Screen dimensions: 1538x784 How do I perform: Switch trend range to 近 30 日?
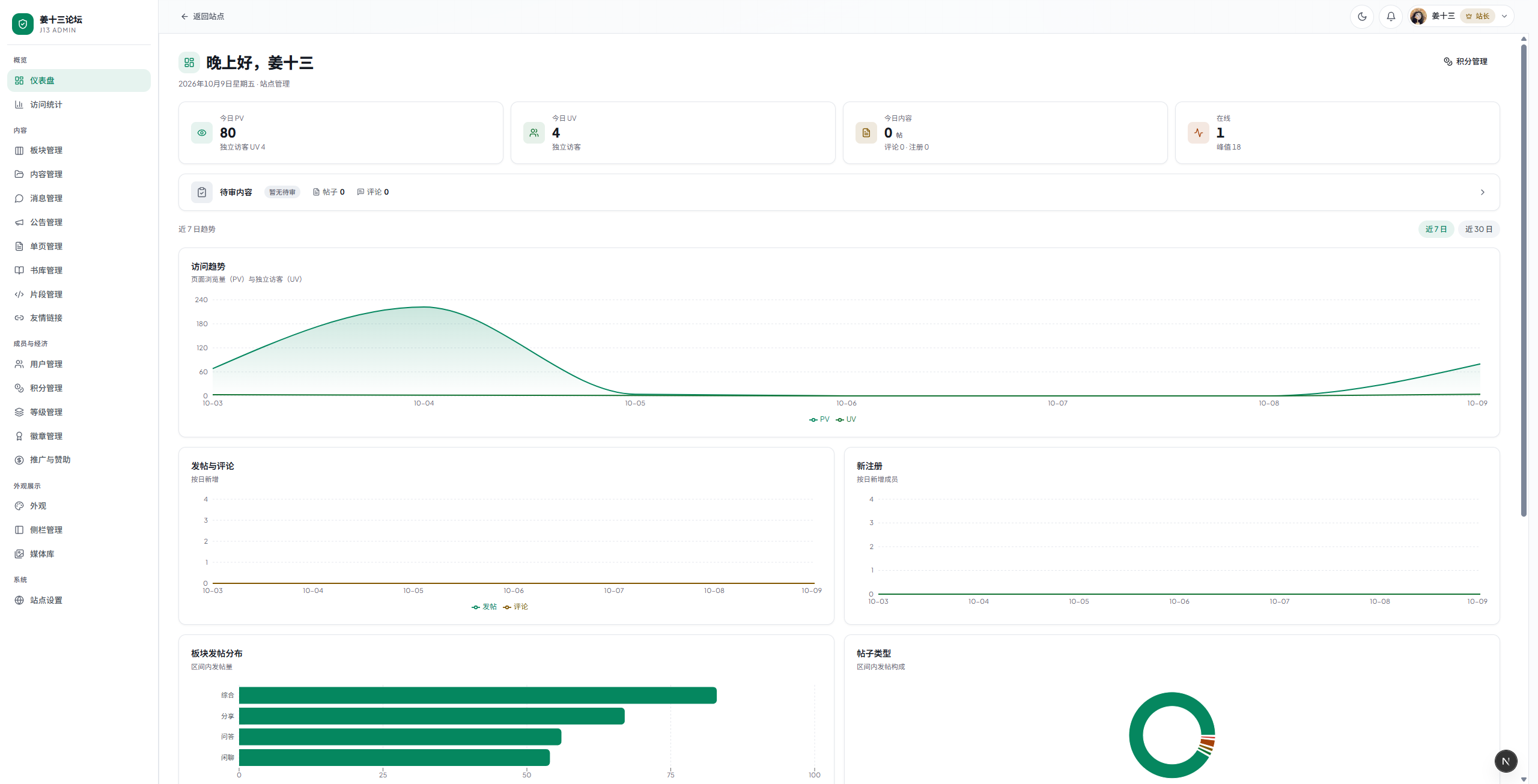click(1479, 229)
